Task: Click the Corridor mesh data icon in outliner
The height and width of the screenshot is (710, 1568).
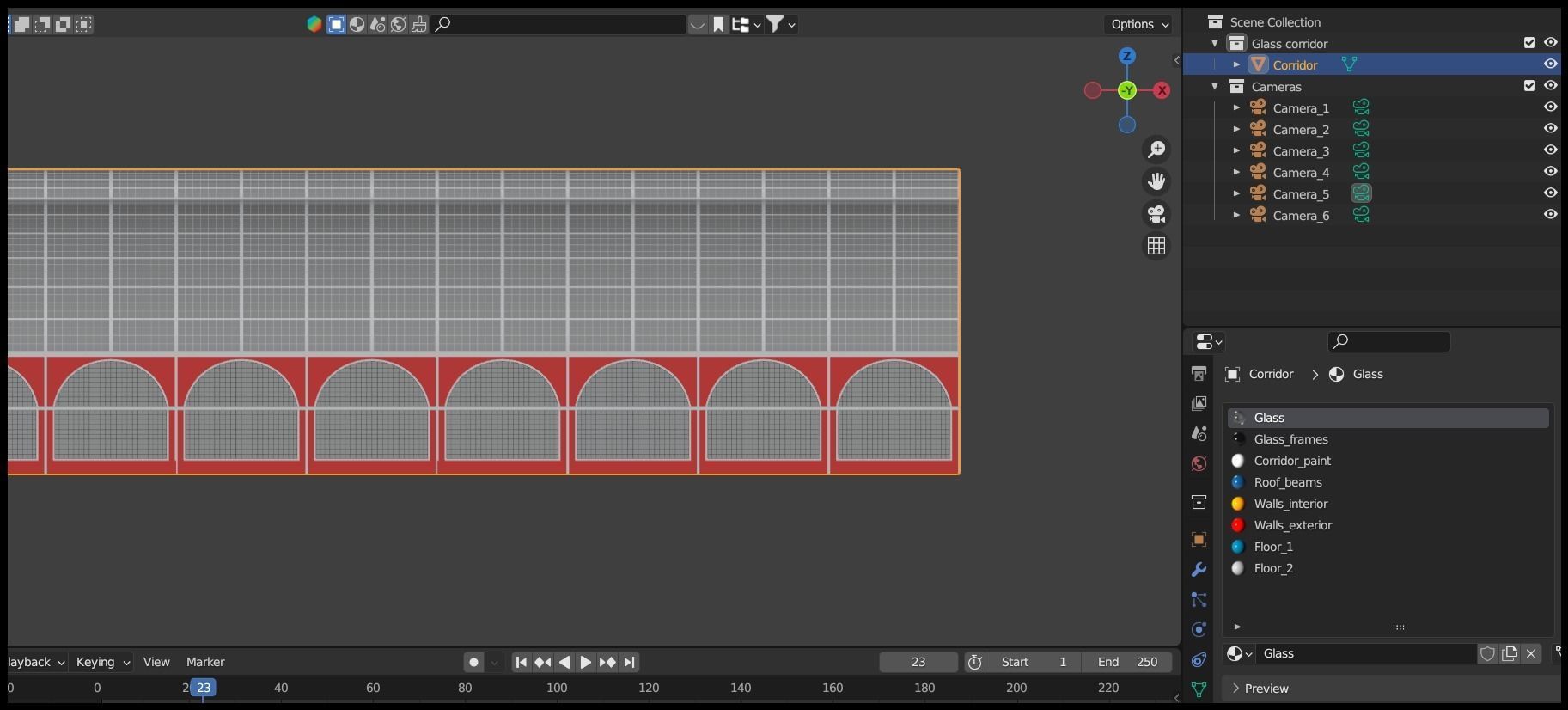Action: [1349, 64]
